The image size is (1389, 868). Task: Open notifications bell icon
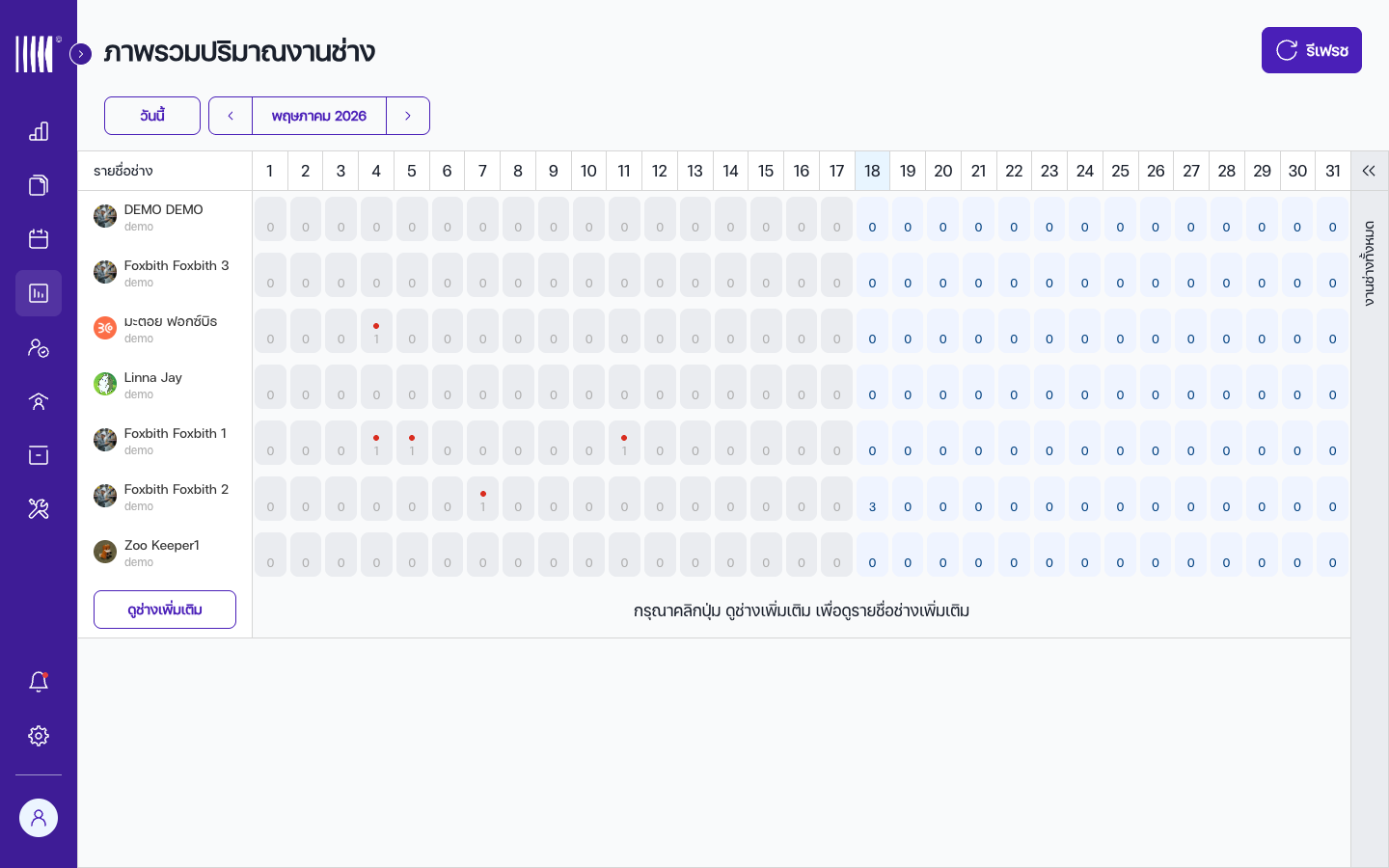[39, 682]
